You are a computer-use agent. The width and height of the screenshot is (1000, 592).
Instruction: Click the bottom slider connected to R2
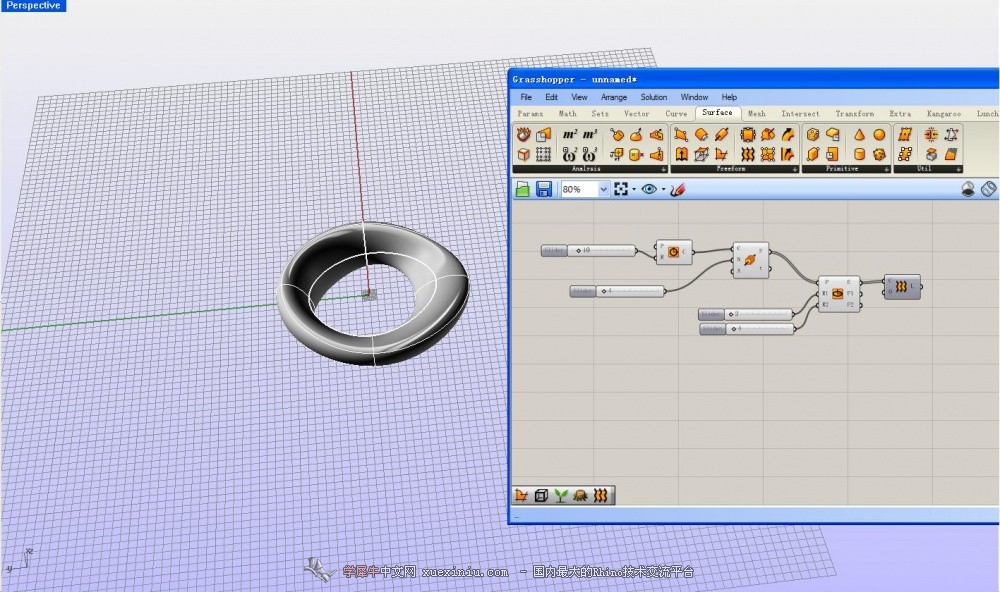coord(747,329)
